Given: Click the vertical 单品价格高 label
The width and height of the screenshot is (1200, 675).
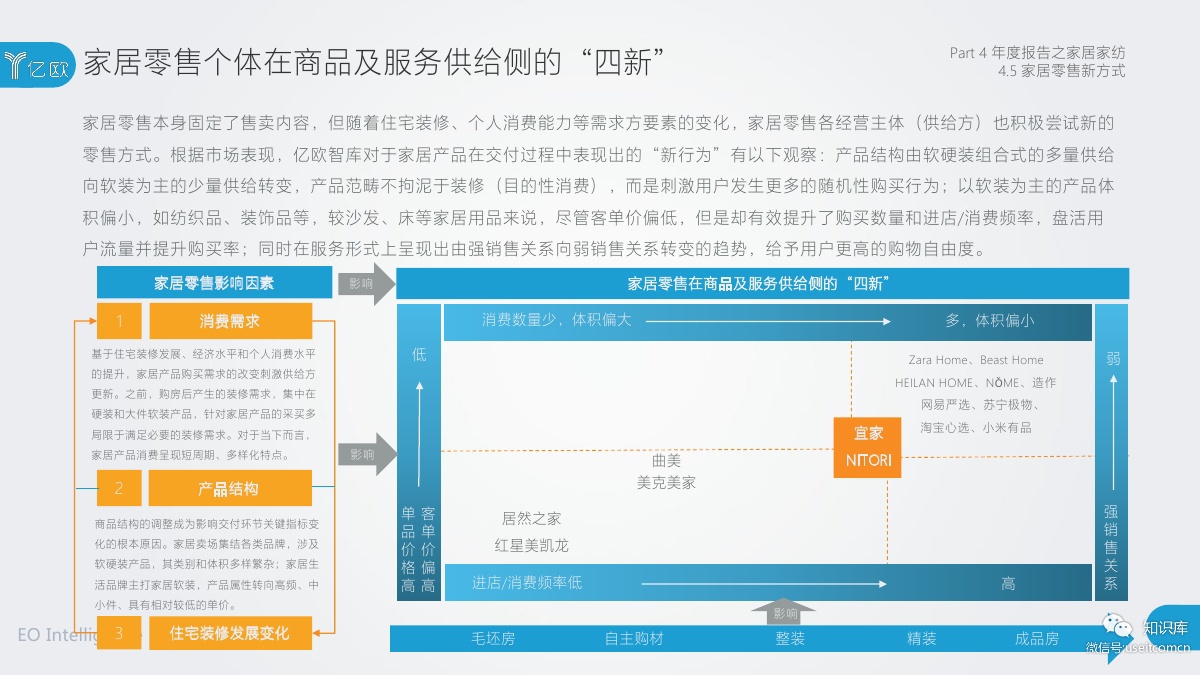Looking at the screenshot, I should point(408,549).
